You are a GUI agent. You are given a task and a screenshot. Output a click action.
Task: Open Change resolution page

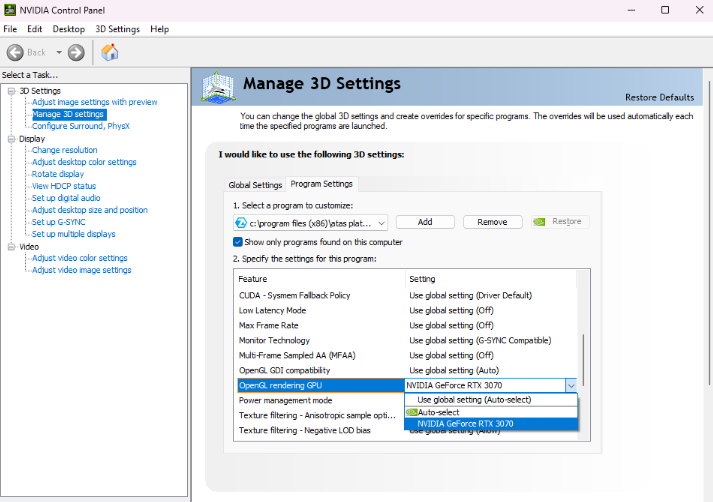[x=65, y=150]
